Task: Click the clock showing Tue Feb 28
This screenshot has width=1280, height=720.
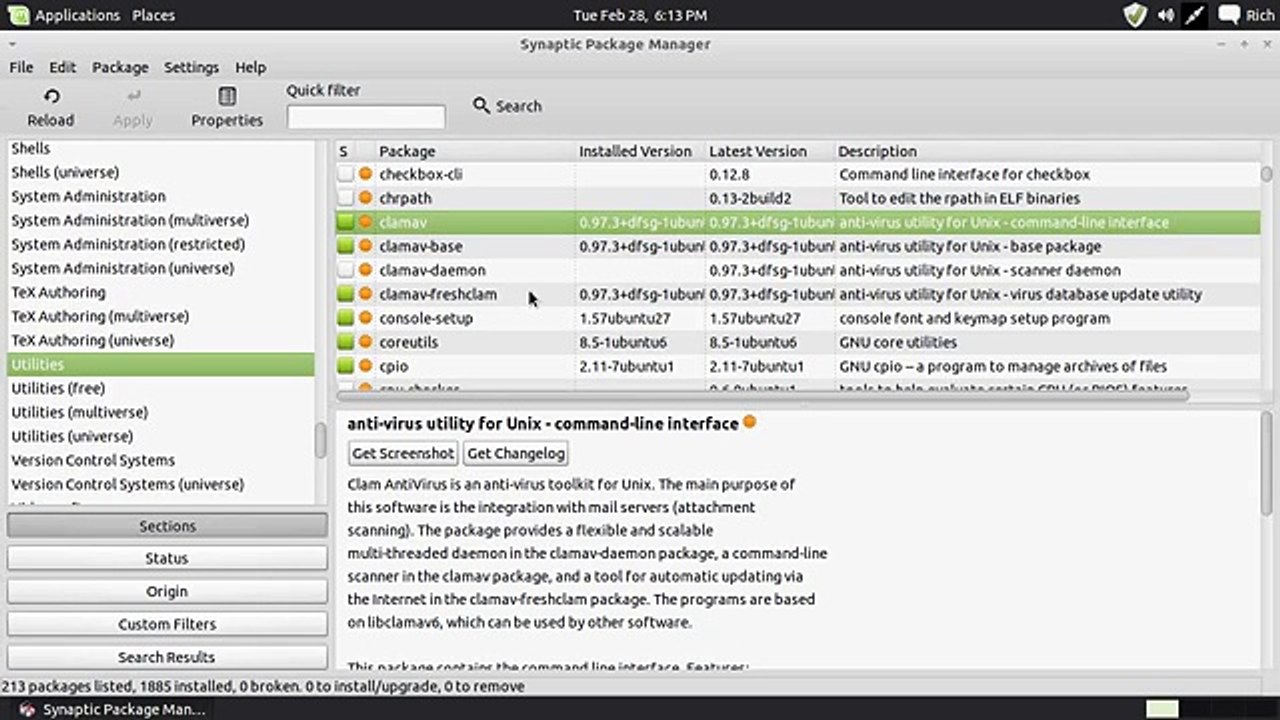Action: point(640,15)
